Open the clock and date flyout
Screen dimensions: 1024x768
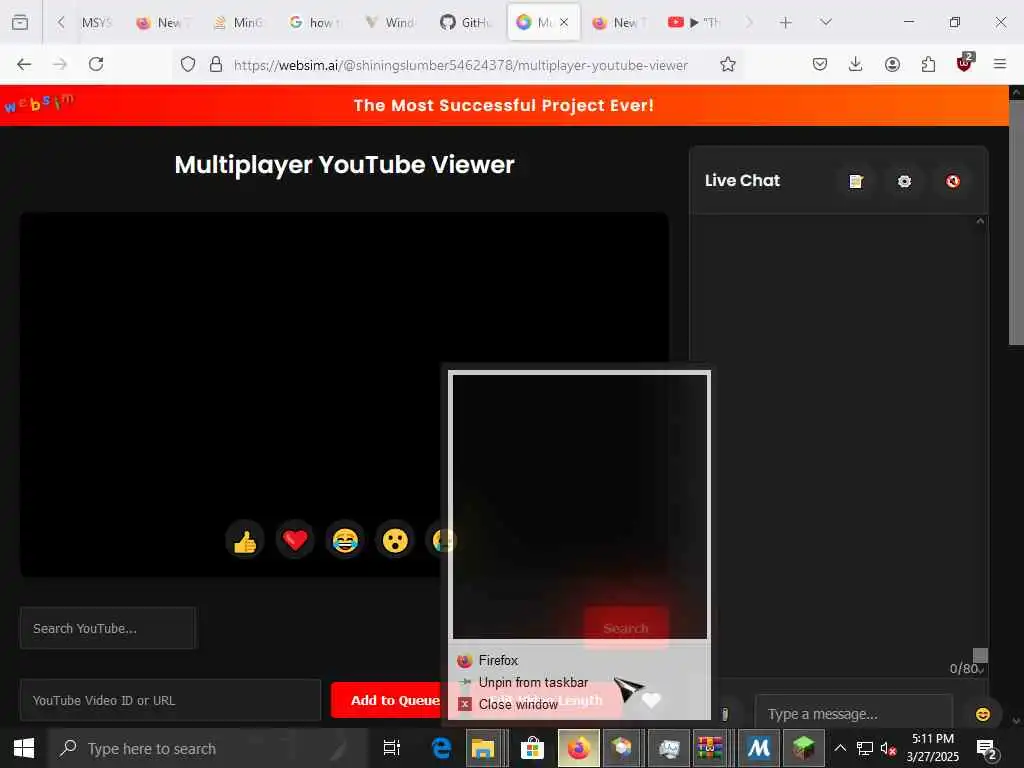[x=933, y=748]
